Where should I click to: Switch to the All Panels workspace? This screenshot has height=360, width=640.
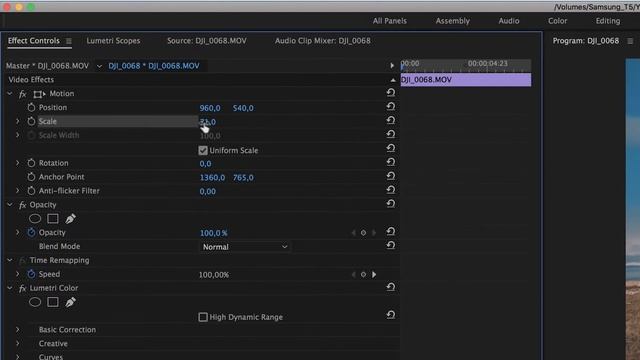389,21
